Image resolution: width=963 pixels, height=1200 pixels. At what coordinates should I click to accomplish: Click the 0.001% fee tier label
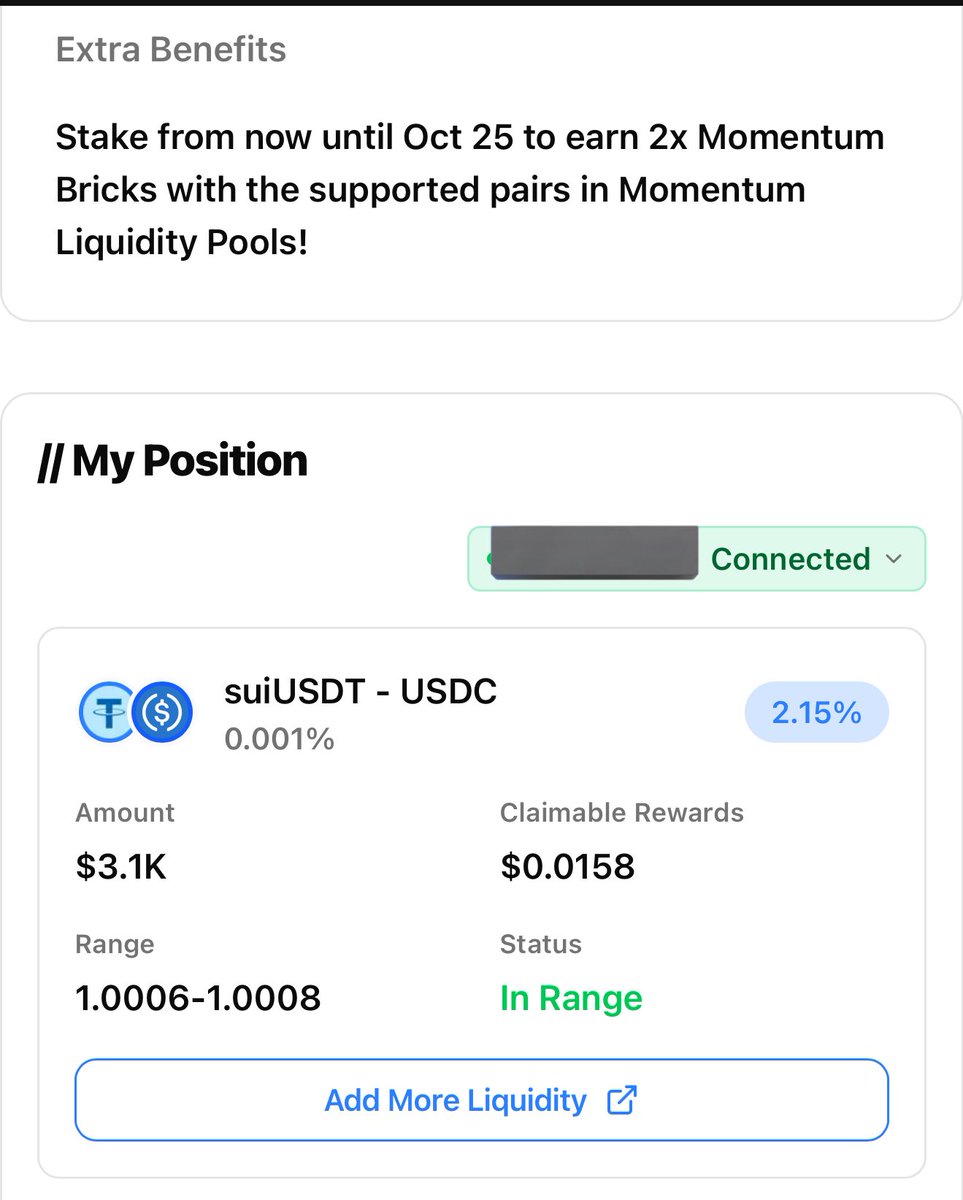[279, 739]
